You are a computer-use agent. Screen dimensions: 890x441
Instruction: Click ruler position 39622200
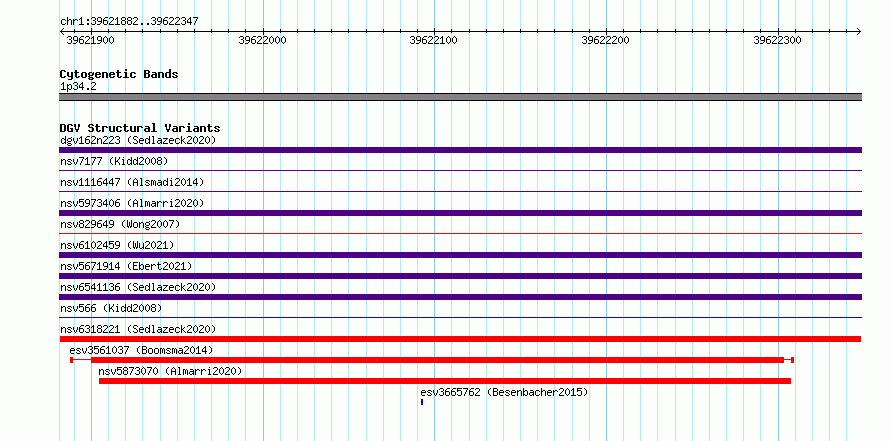pos(605,40)
